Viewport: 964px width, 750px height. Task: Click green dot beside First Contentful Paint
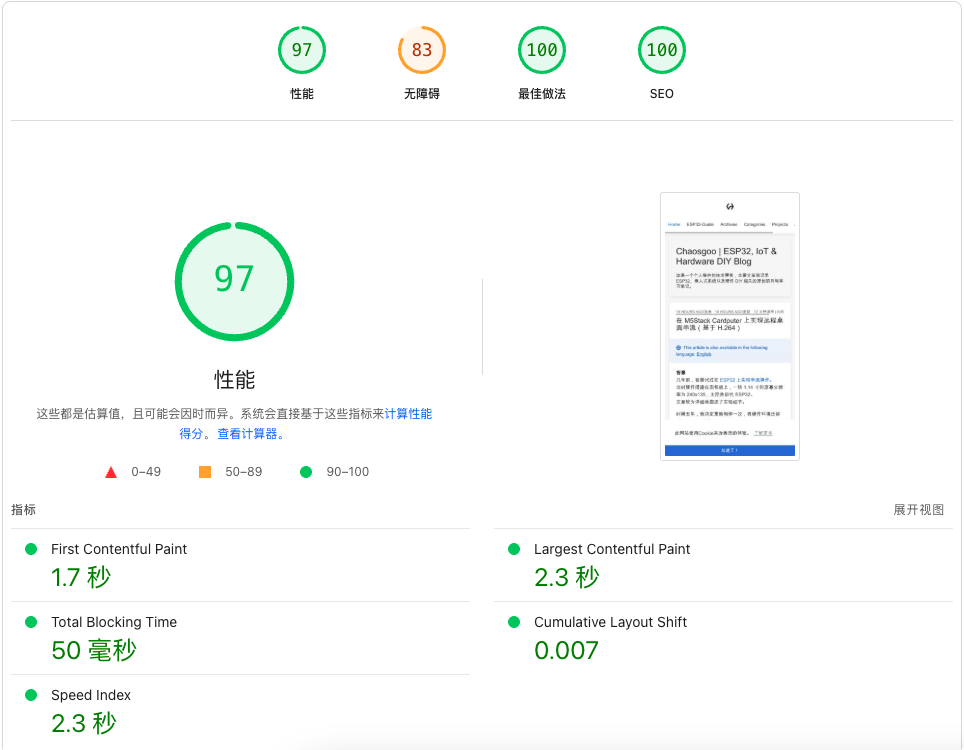pos(31,549)
